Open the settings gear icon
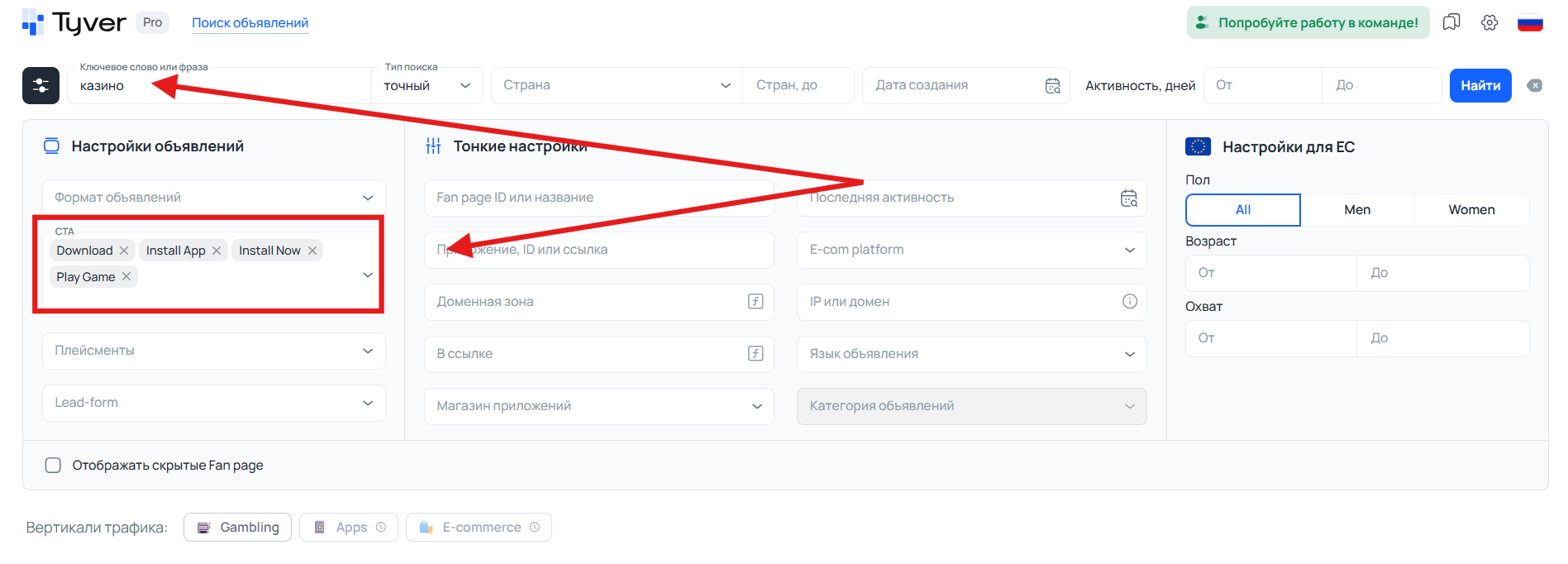This screenshot has width=1568, height=564. click(1489, 22)
